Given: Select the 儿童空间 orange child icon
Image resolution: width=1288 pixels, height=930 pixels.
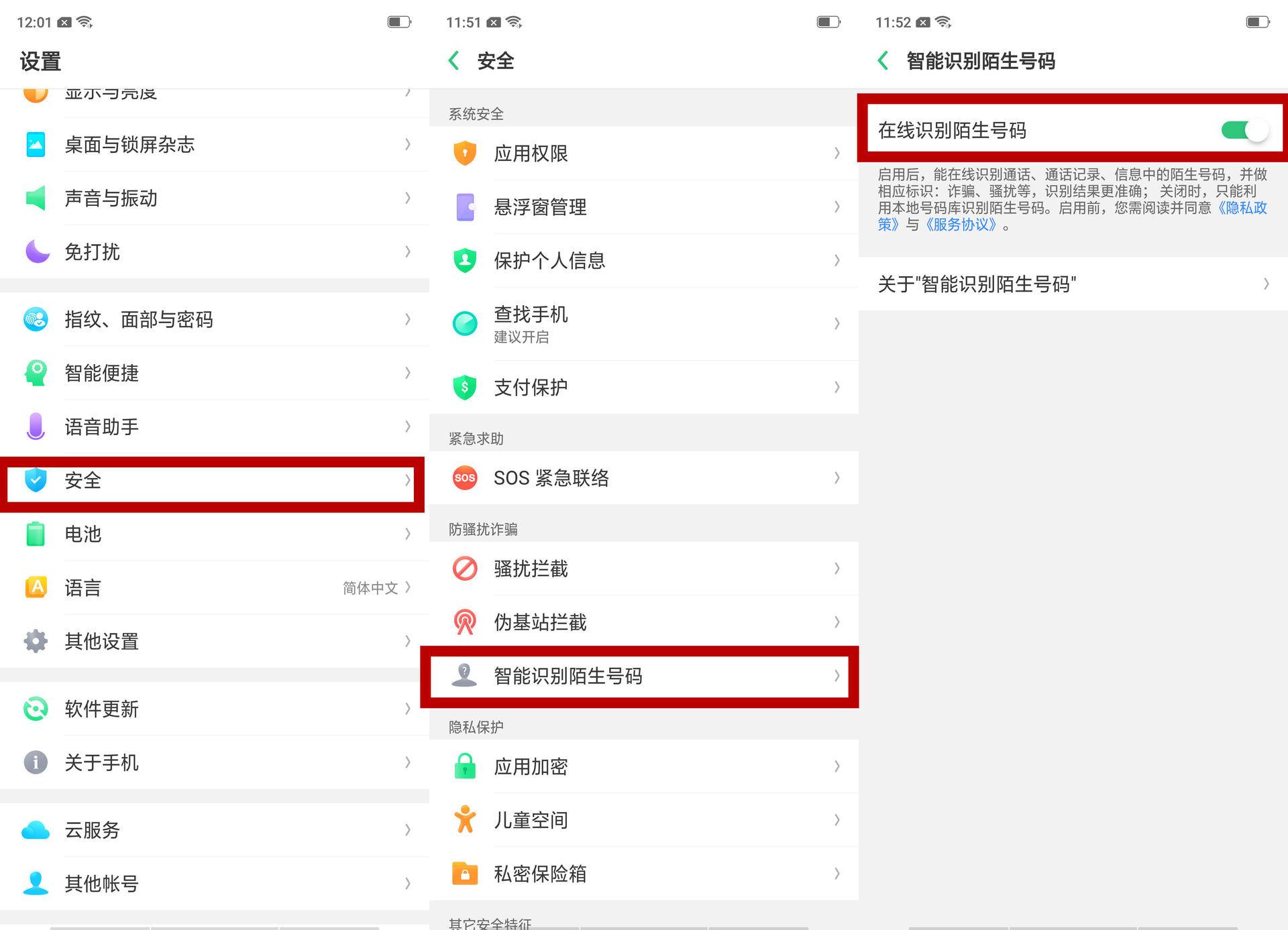Looking at the screenshot, I should (x=464, y=820).
